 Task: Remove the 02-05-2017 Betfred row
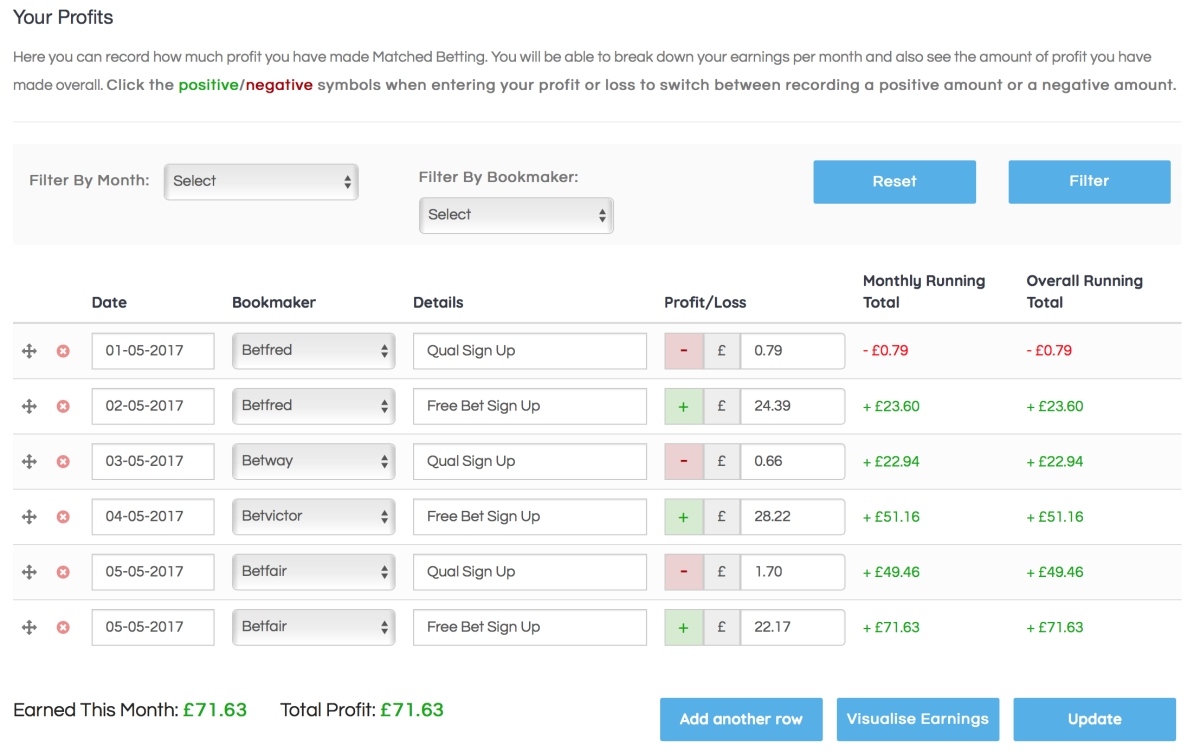(x=63, y=406)
